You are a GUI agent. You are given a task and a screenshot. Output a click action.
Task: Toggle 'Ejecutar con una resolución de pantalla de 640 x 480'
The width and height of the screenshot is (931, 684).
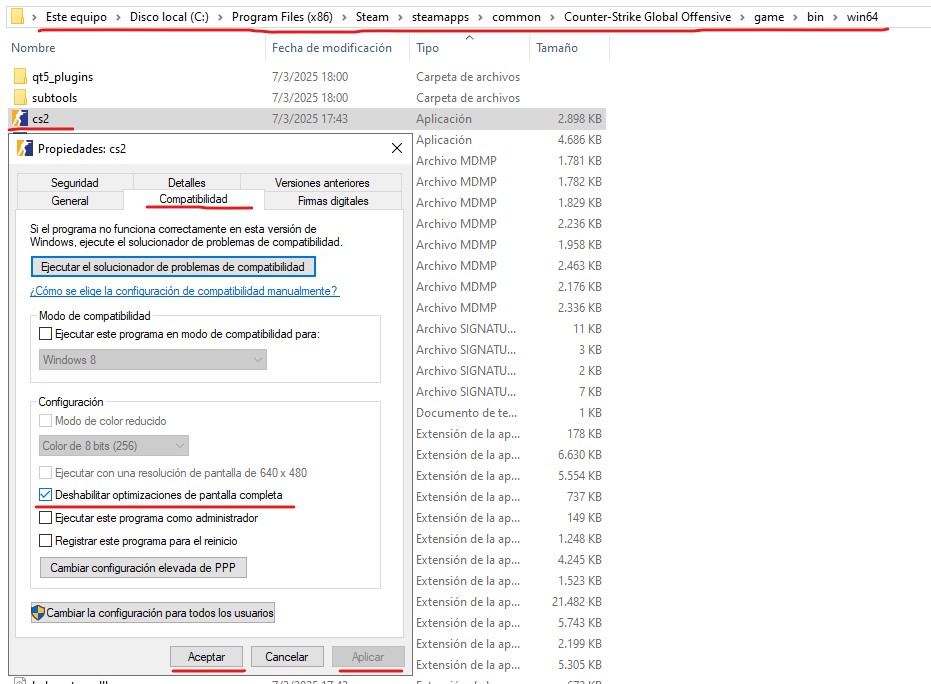tap(45, 473)
